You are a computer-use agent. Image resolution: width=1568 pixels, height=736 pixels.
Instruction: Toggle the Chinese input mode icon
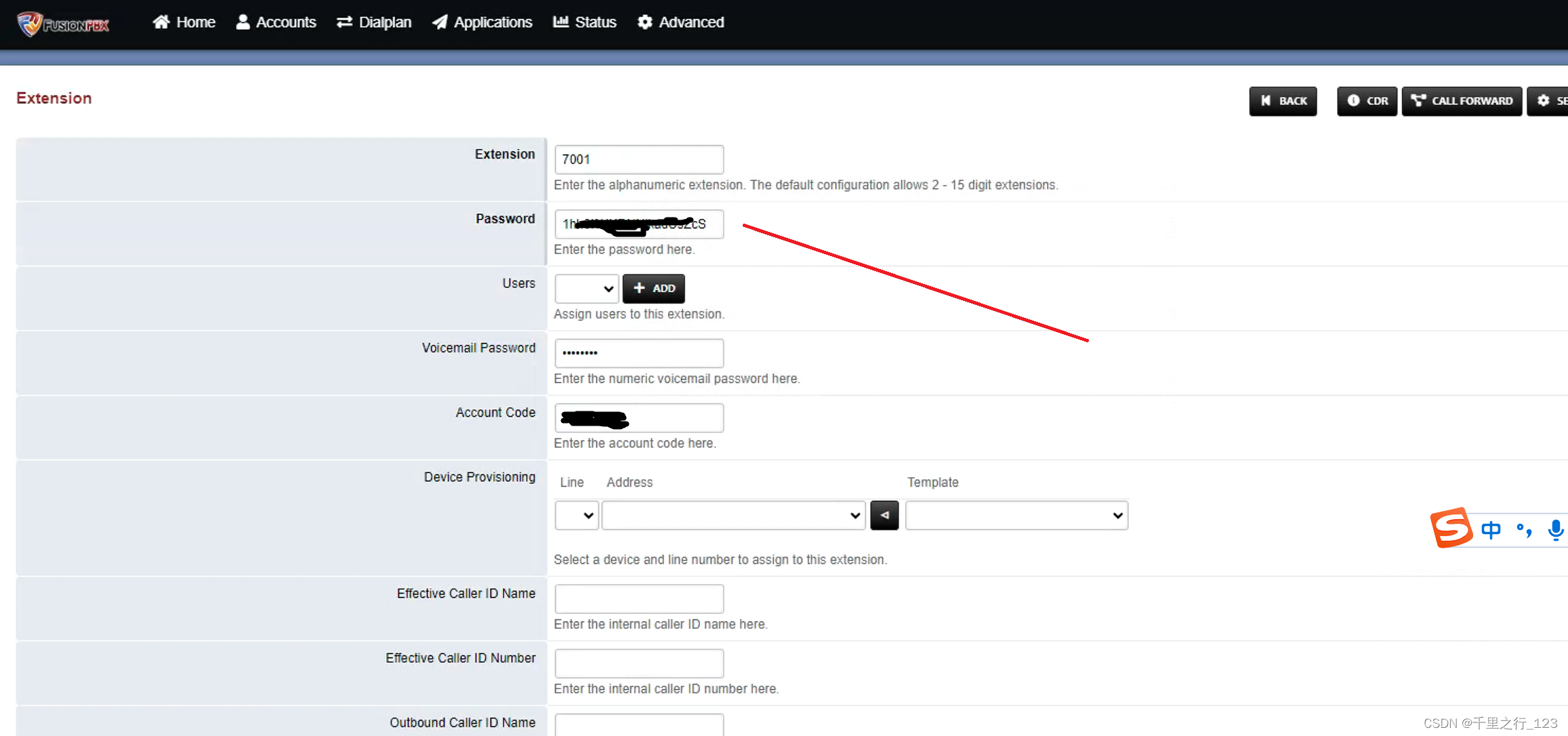[x=1491, y=529]
